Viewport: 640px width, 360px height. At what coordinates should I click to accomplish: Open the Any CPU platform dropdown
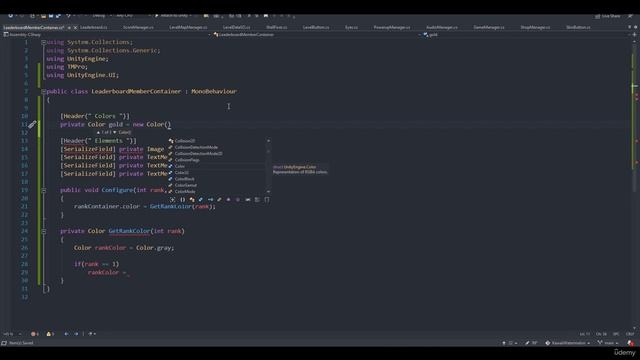pos(133,16)
